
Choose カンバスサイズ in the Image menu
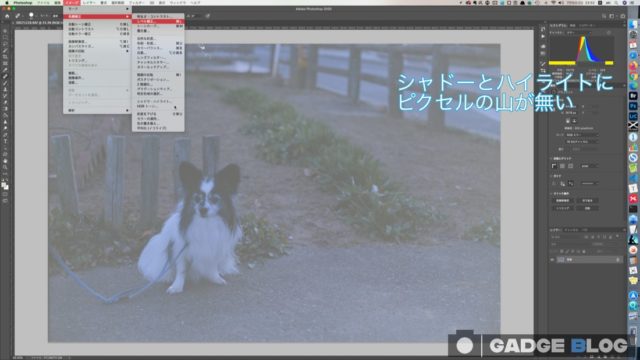tap(97, 46)
